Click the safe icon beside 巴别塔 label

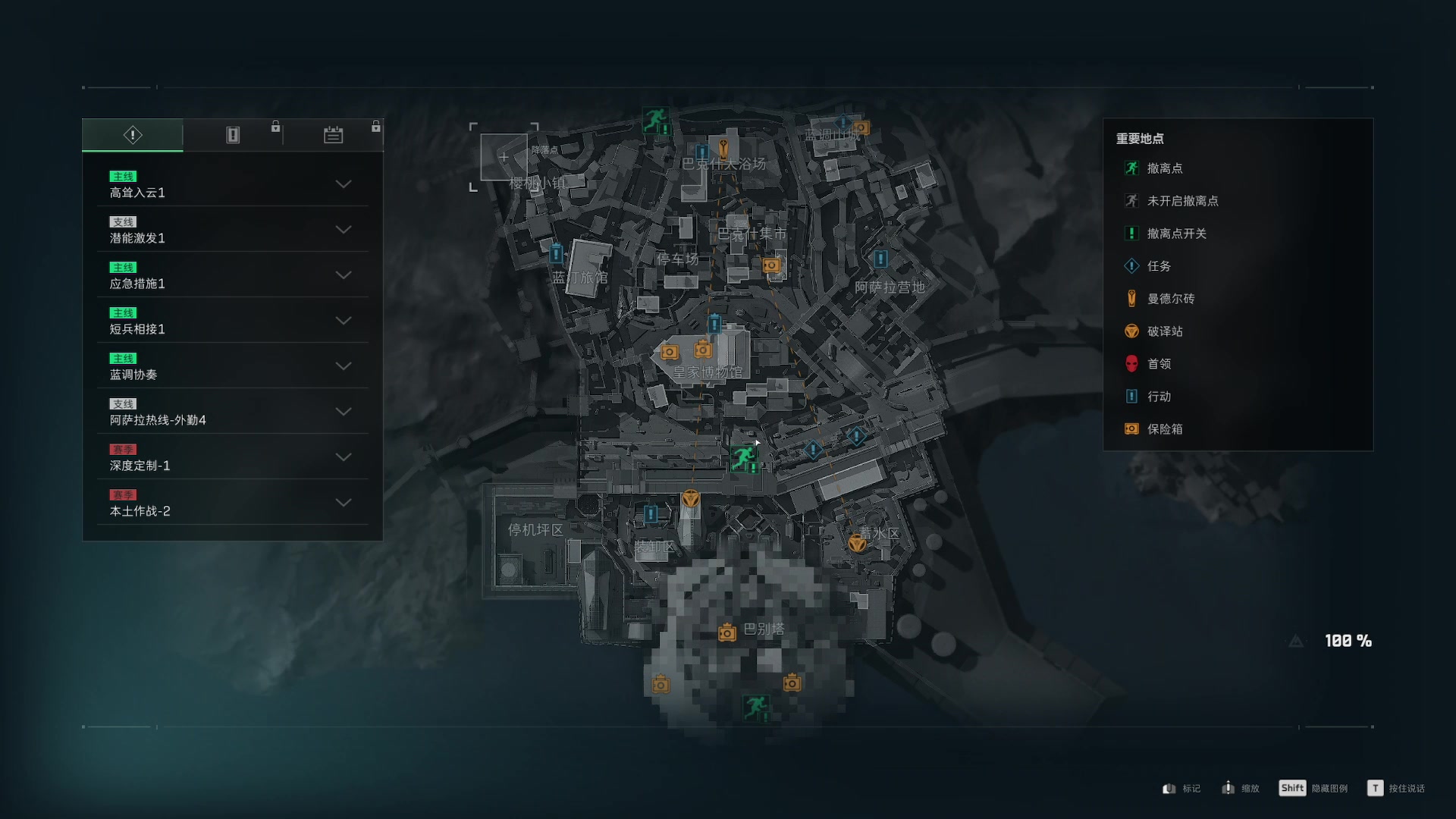click(x=726, y=632)
